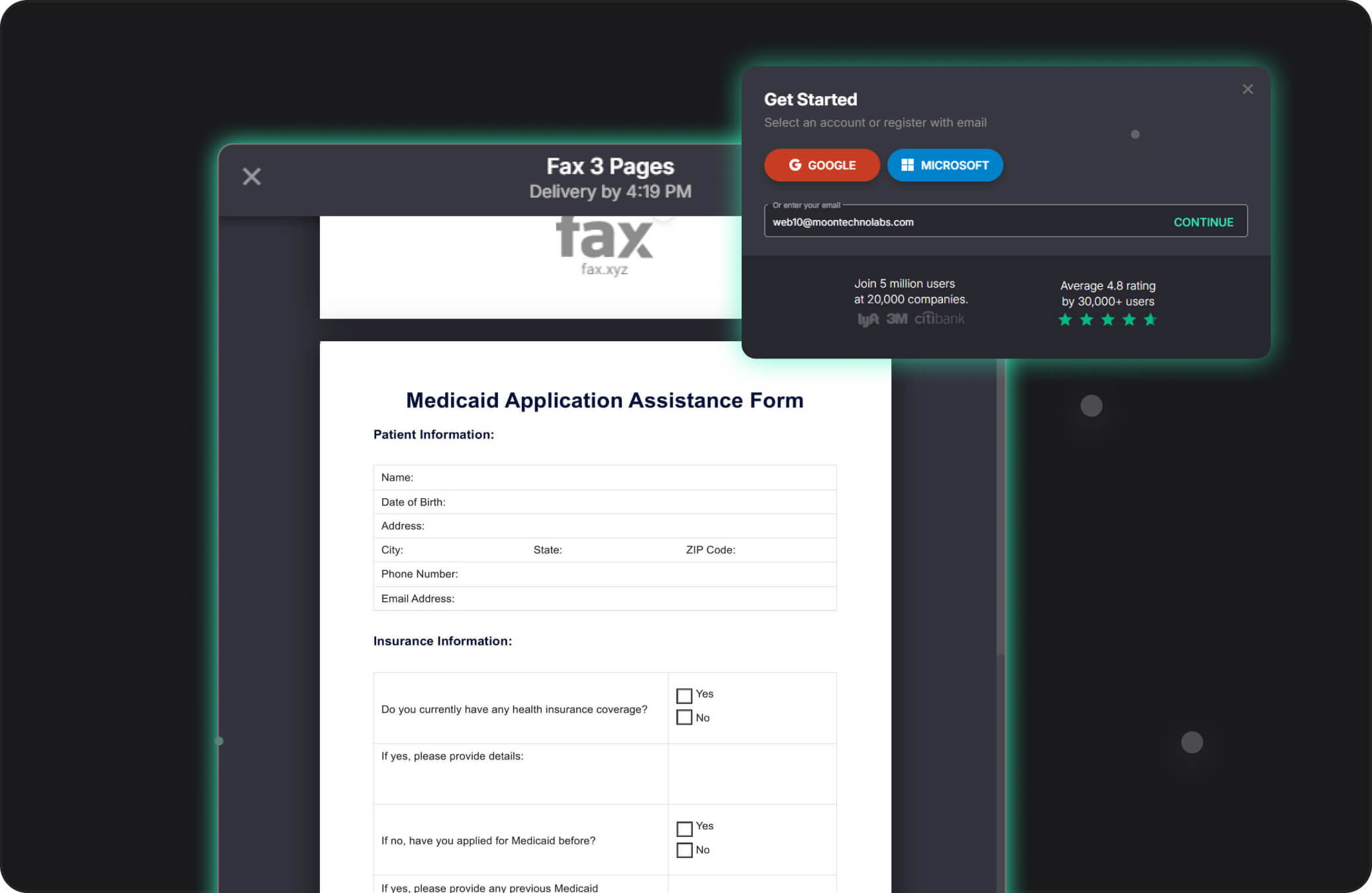Click the last green rating star
This screenshot has height=893, width=1372.
coord(1150,320)
